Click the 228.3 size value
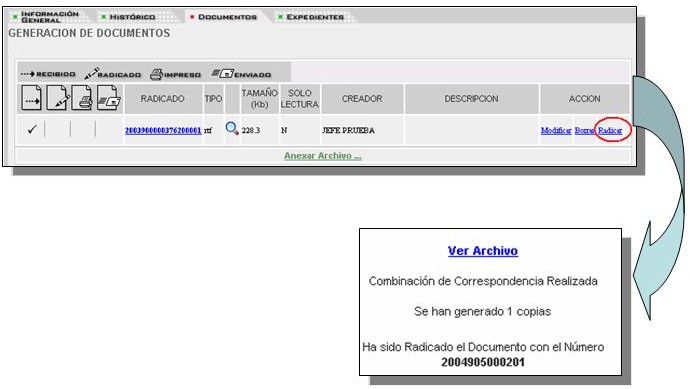The height and width of the screenshot is (389, 690). click(x=251, y=131)
